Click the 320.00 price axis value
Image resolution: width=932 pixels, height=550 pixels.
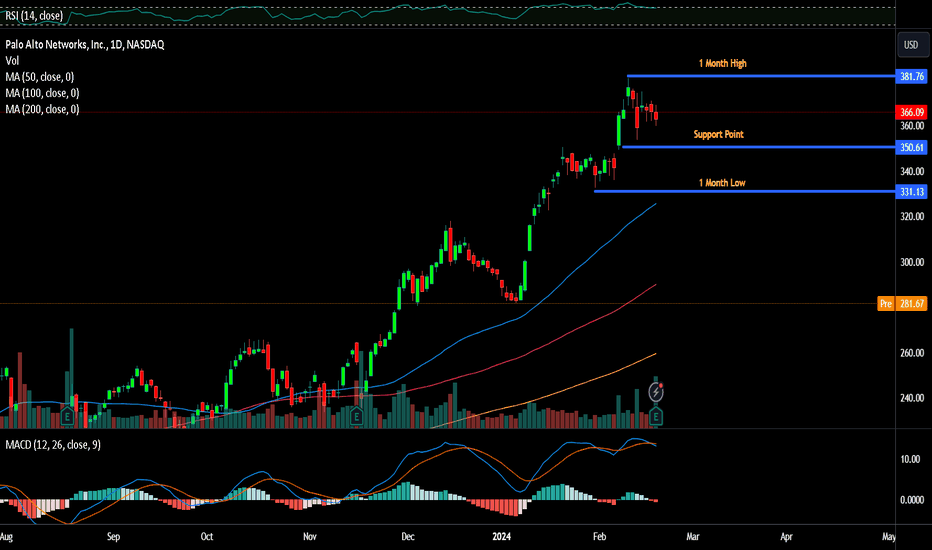pyautogui.click(x=912, y=216)
